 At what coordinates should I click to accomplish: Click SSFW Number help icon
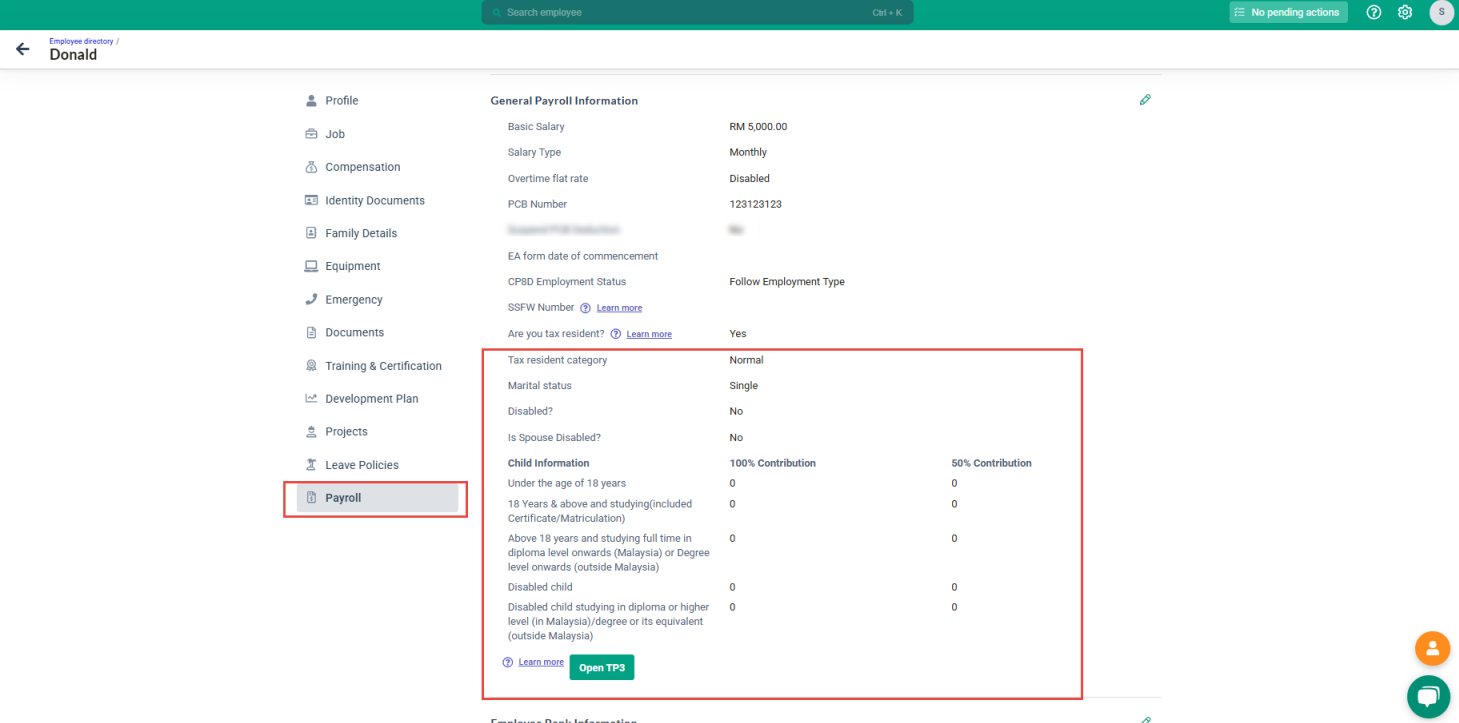tap(585, 308)
